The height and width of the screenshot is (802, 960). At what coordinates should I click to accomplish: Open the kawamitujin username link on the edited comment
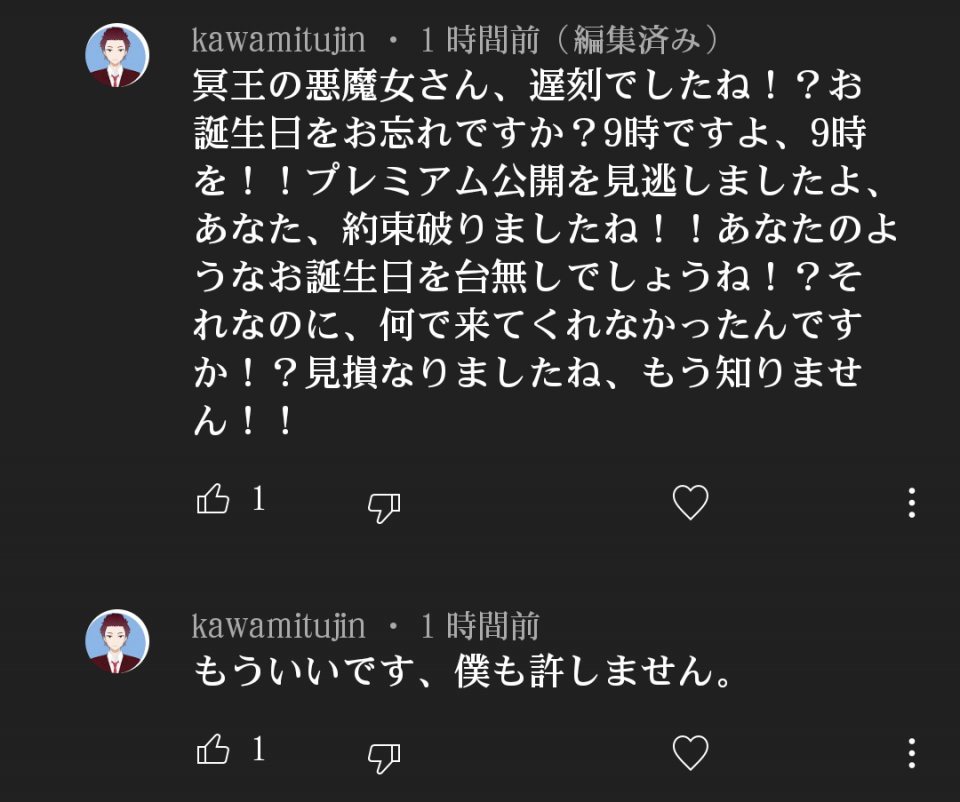point(278,41)
